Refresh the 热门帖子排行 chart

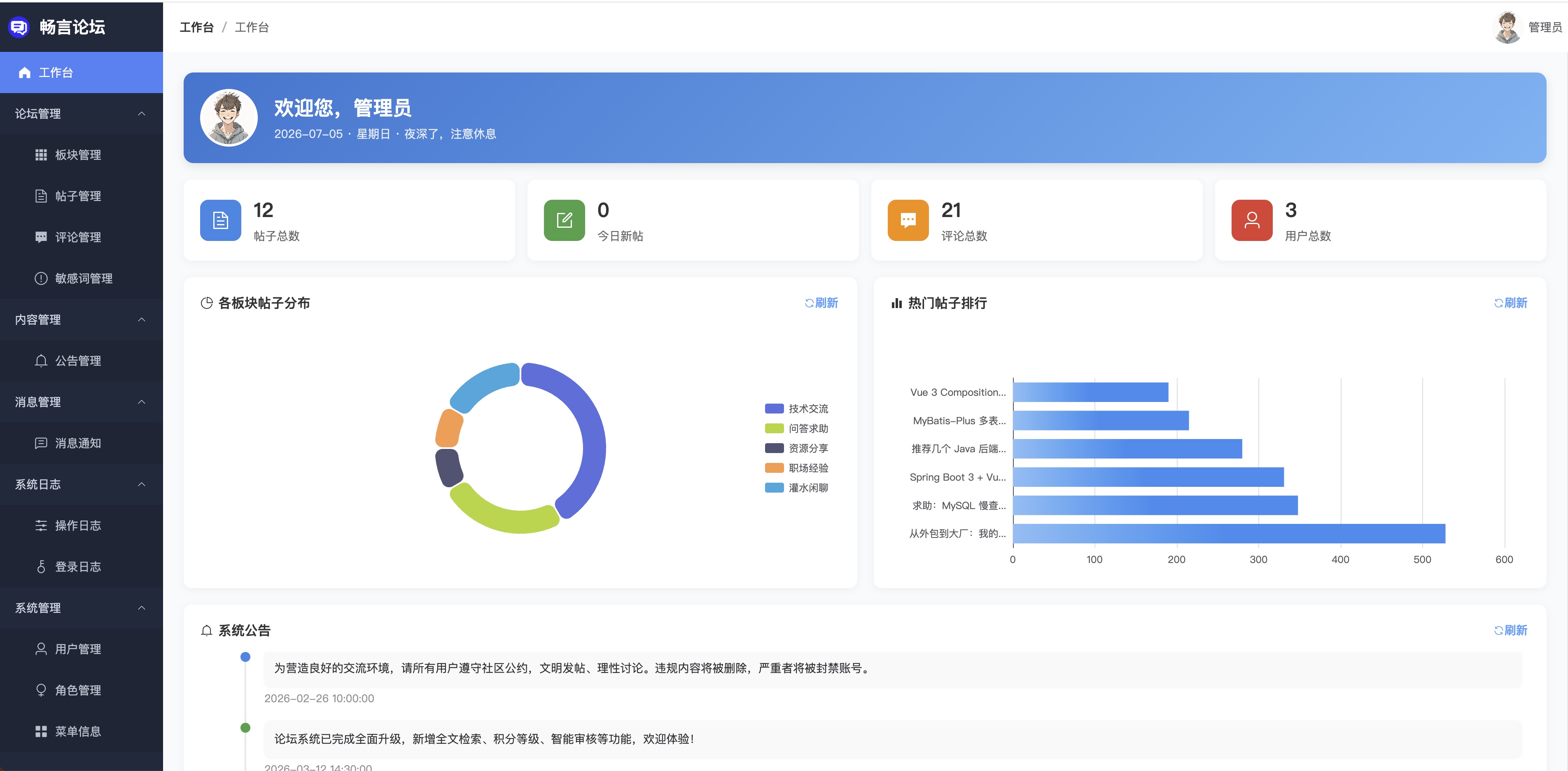click(x=1510, y=303)
